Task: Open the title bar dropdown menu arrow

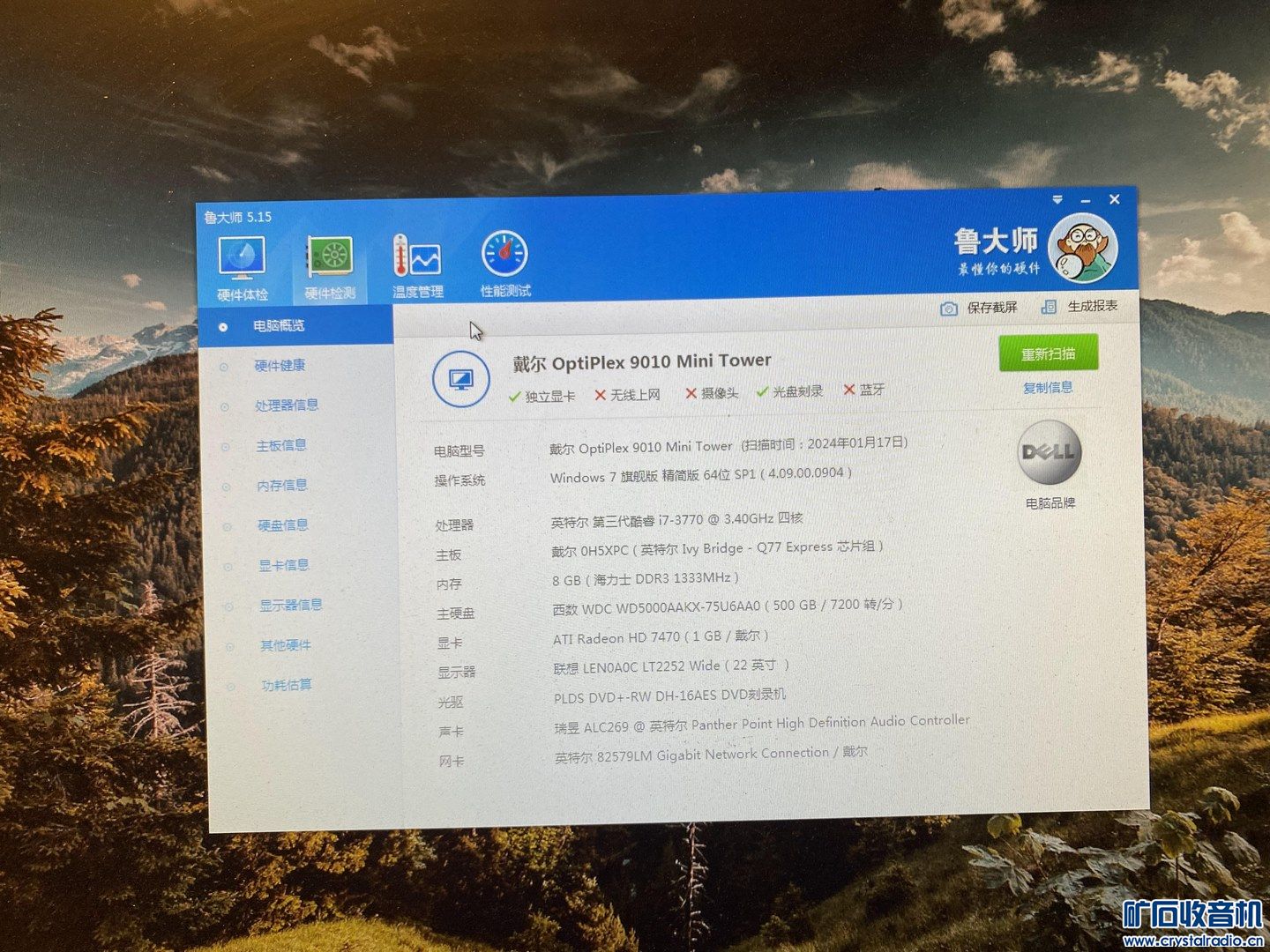Action: coord(1057,200)
